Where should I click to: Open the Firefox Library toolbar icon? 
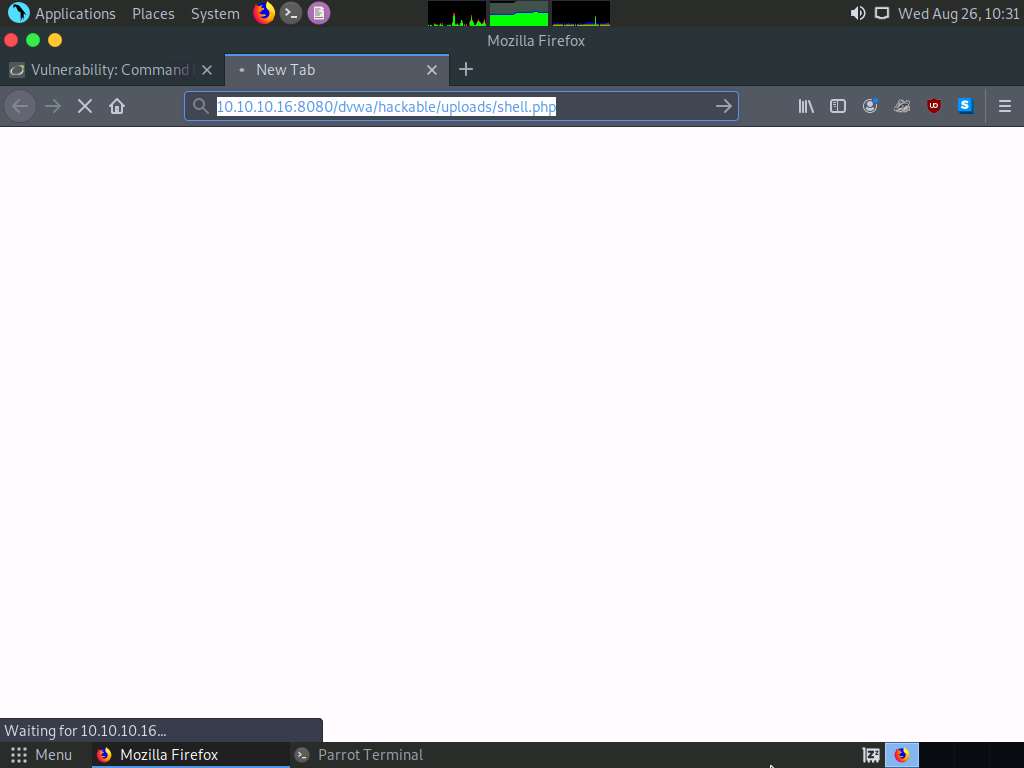tap(805, 106)
